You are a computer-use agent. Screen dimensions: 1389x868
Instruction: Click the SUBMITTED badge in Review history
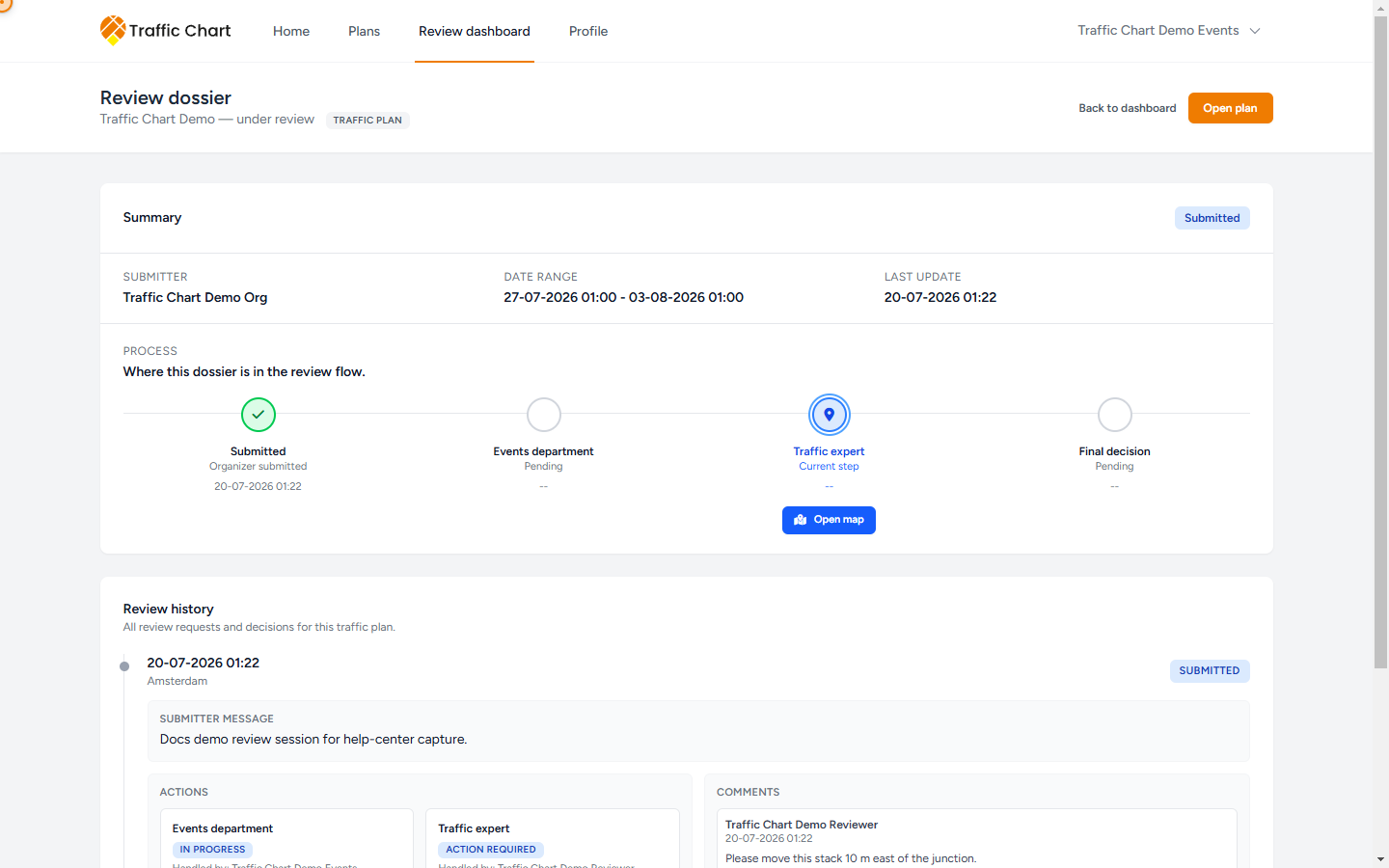coord(1210,670)
